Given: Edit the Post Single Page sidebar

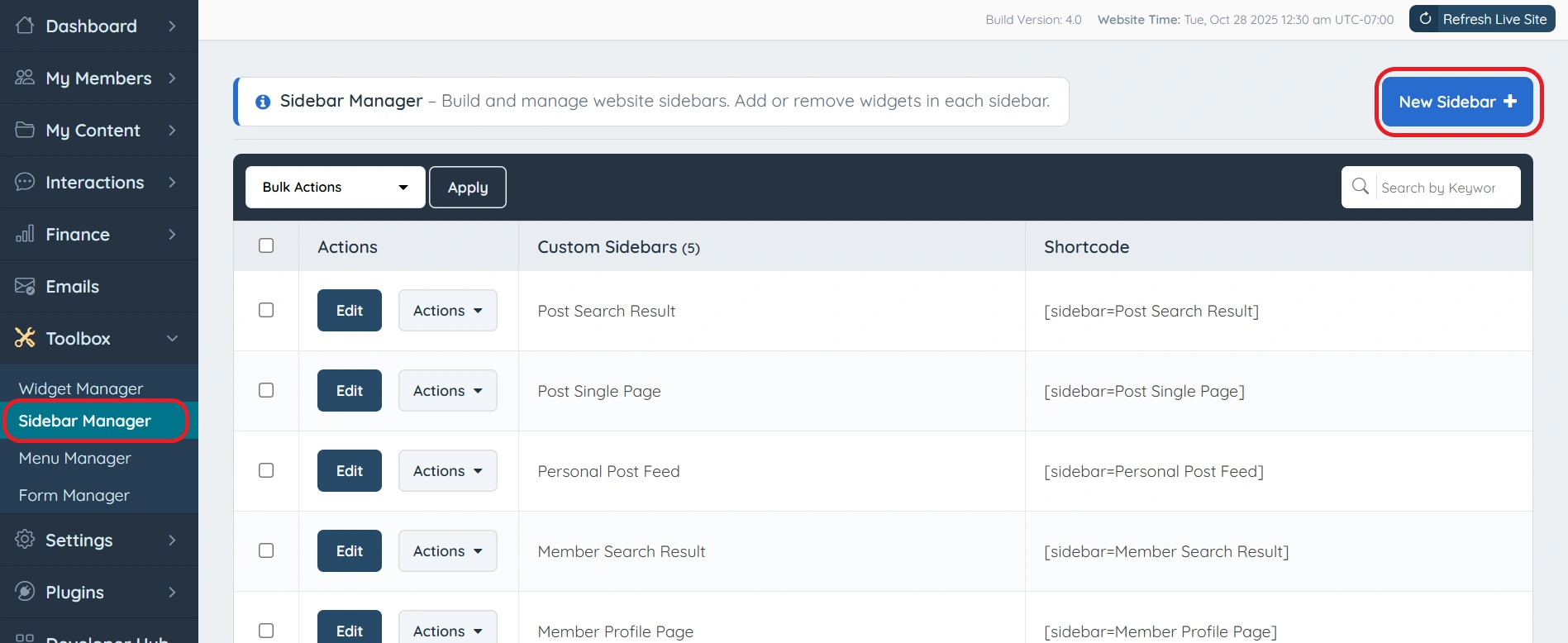Looking at the screenshot, I should click(x=350, y=390).
